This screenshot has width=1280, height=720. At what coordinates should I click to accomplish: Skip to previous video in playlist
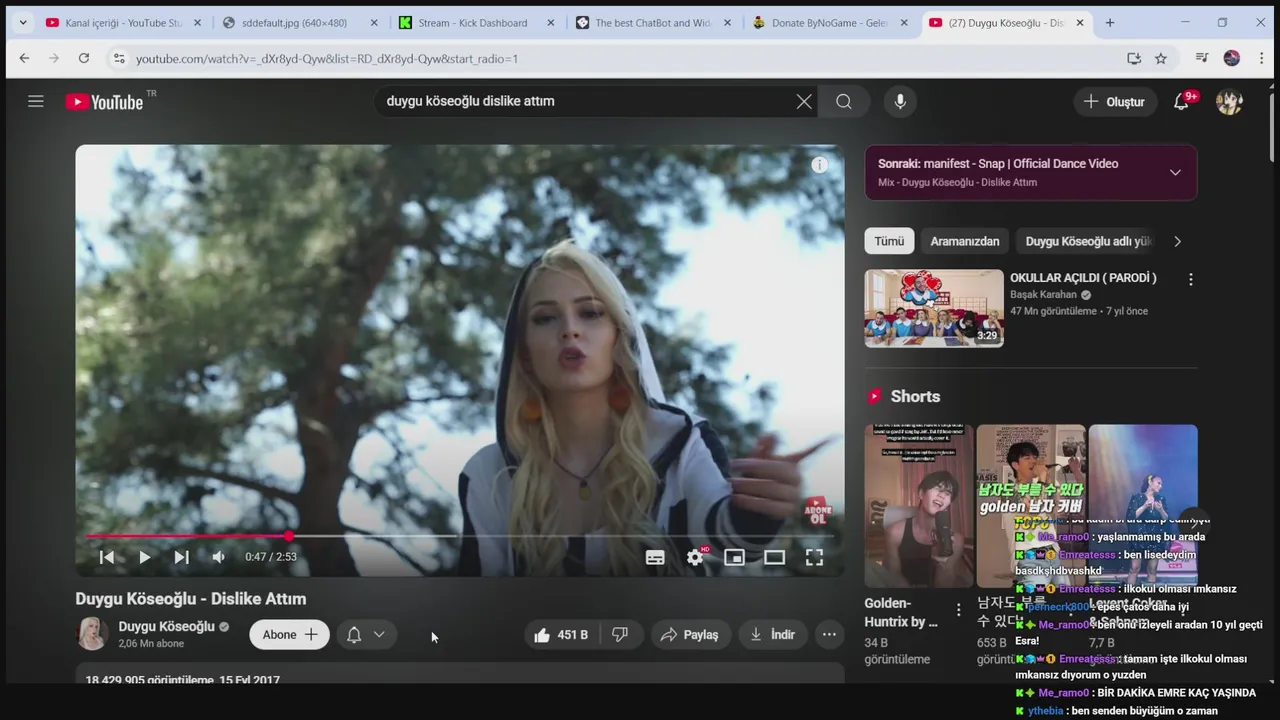[106, 557]
